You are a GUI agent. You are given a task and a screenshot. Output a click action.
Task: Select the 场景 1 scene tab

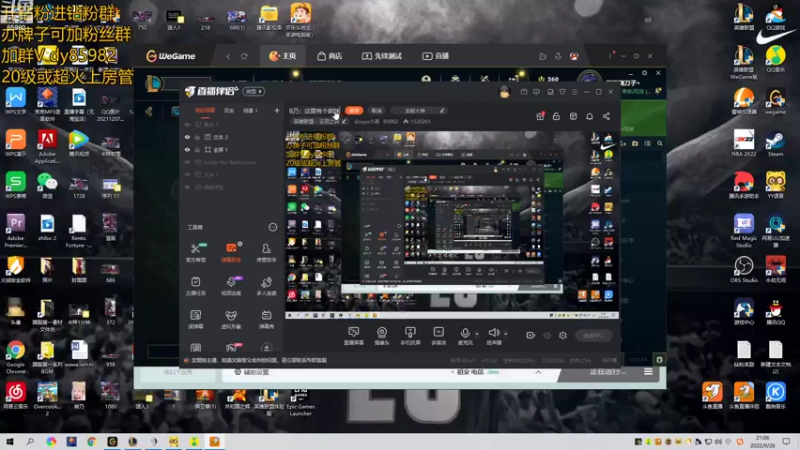click(x=250, y=110)
